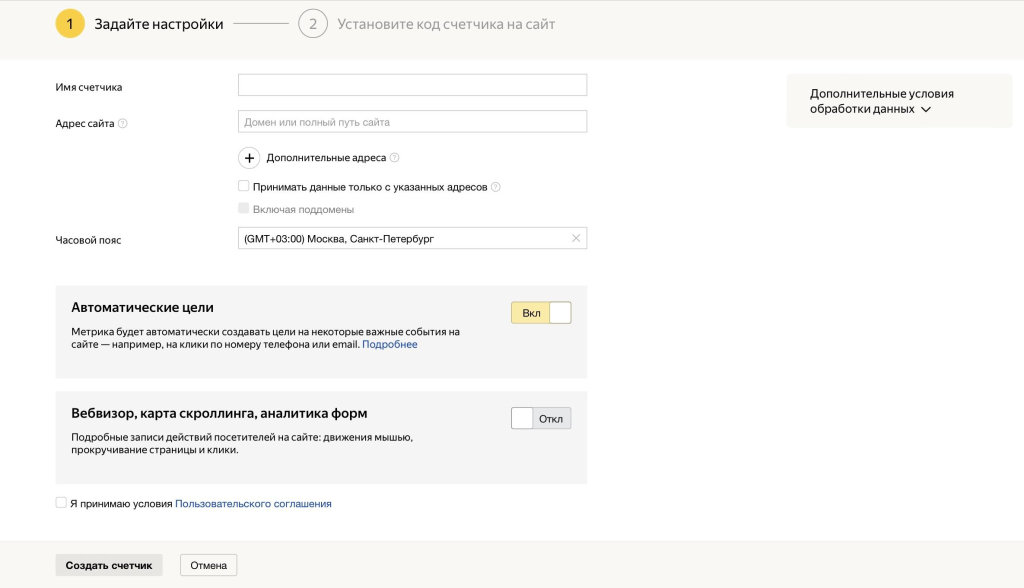
Task: Open the Пользовательского соглашения link
Action: point(253,504)
